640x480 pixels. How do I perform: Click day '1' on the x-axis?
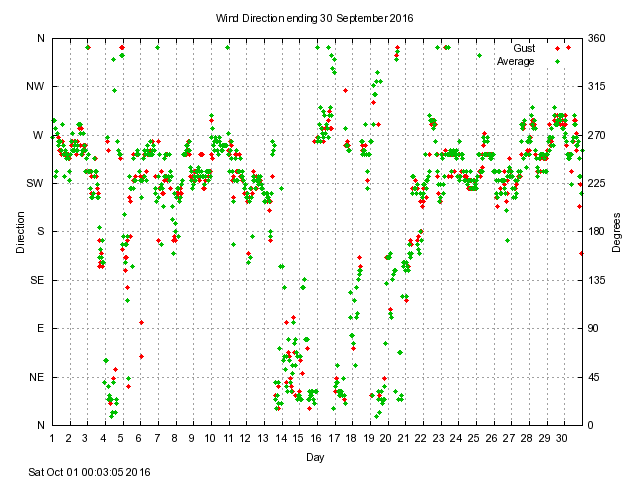[52, 438]
